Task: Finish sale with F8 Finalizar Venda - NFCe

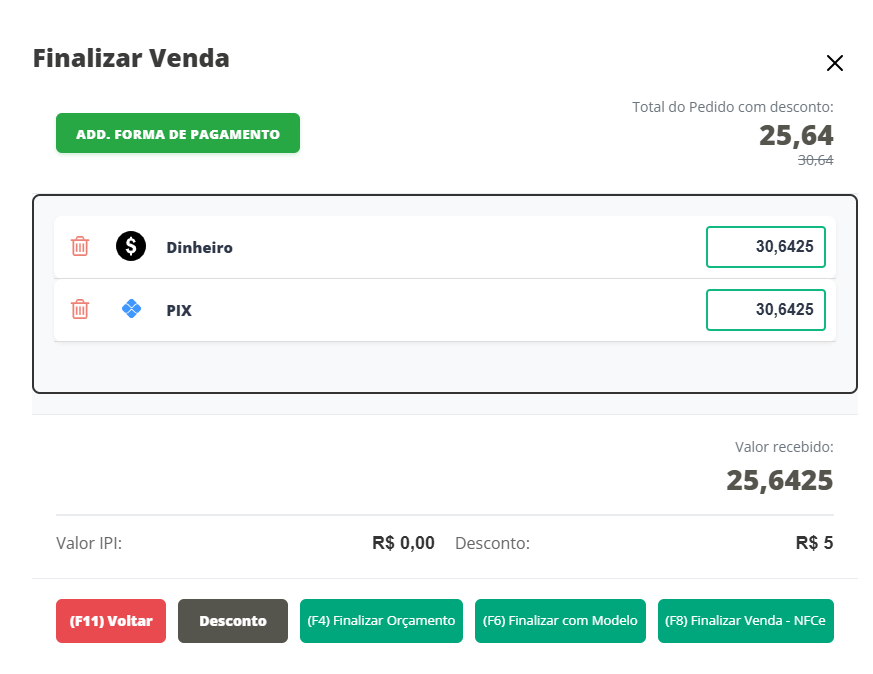Action: click(746, 621)
